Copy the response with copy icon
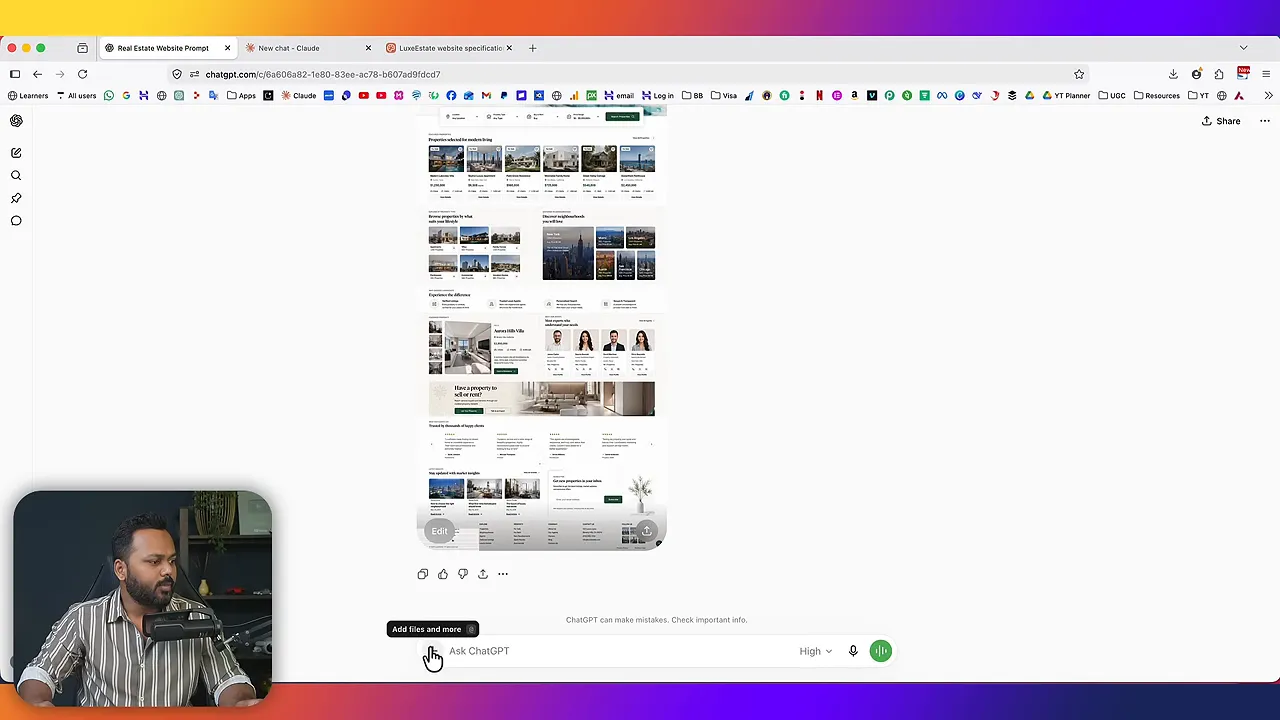Image resolution: width=1280 pixels, height=720 pixels. 423,574
